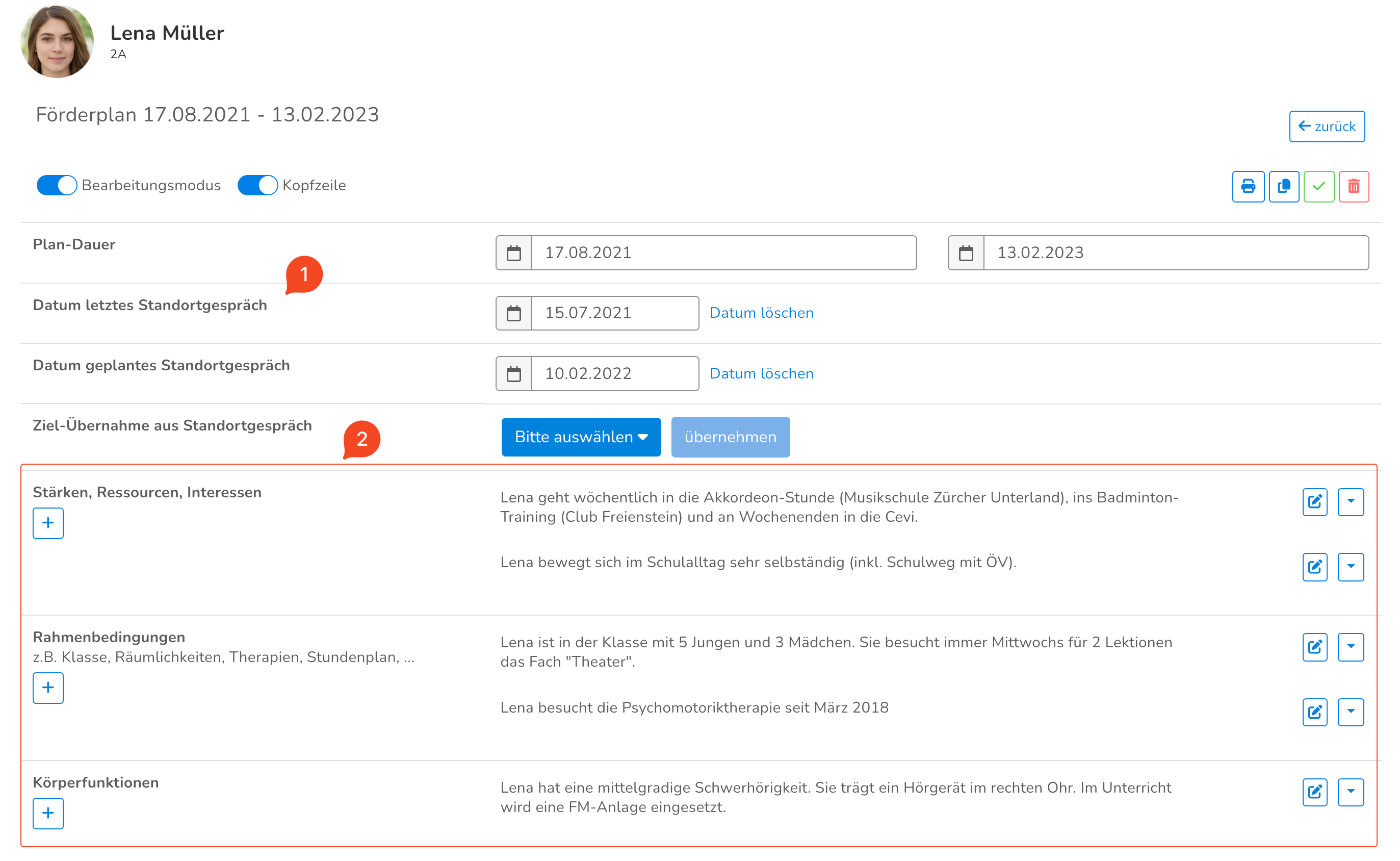Click the print icon button
This screenshot has width=1400, height=861.
[x=1248, y=186]
